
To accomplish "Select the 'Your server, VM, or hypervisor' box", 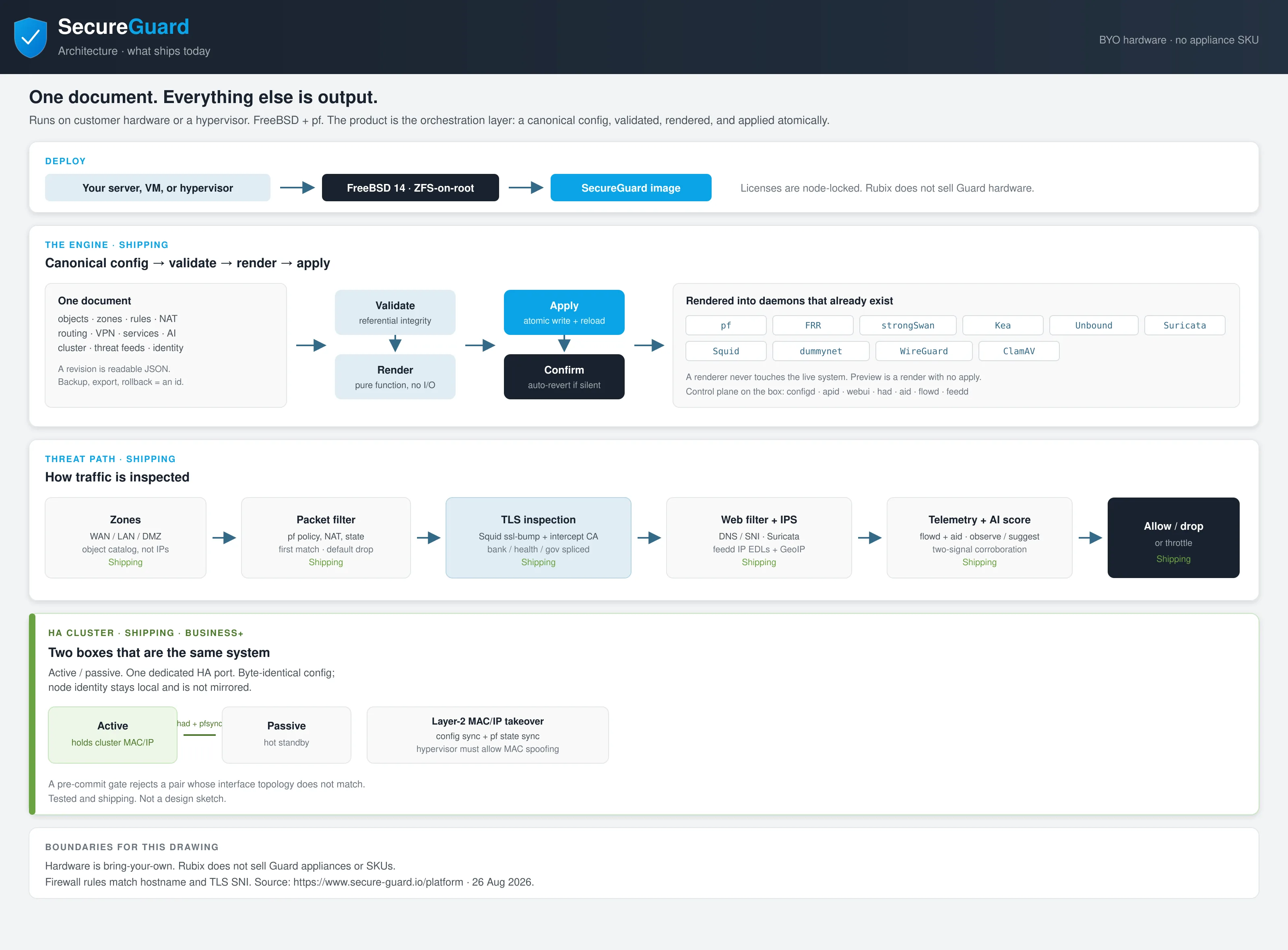I will tap(157, 188).
